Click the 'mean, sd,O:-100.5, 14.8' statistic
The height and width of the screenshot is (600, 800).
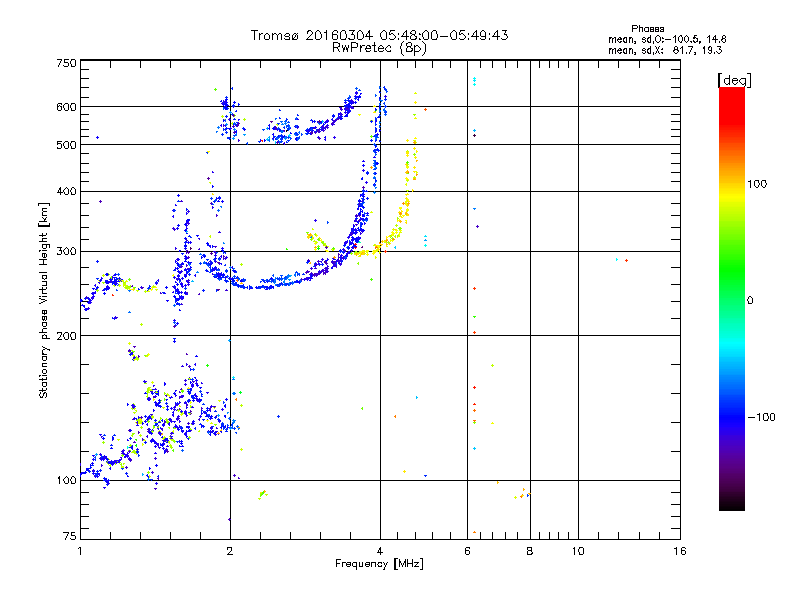[667, 39]
